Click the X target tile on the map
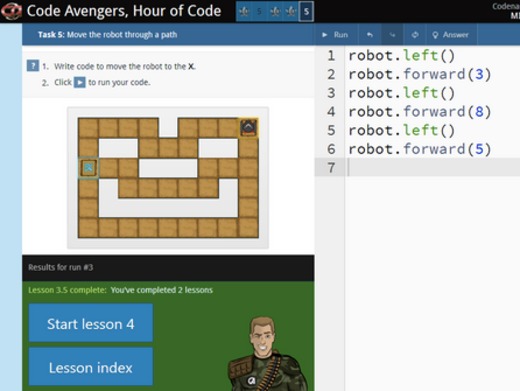 [x=88, y=168]
